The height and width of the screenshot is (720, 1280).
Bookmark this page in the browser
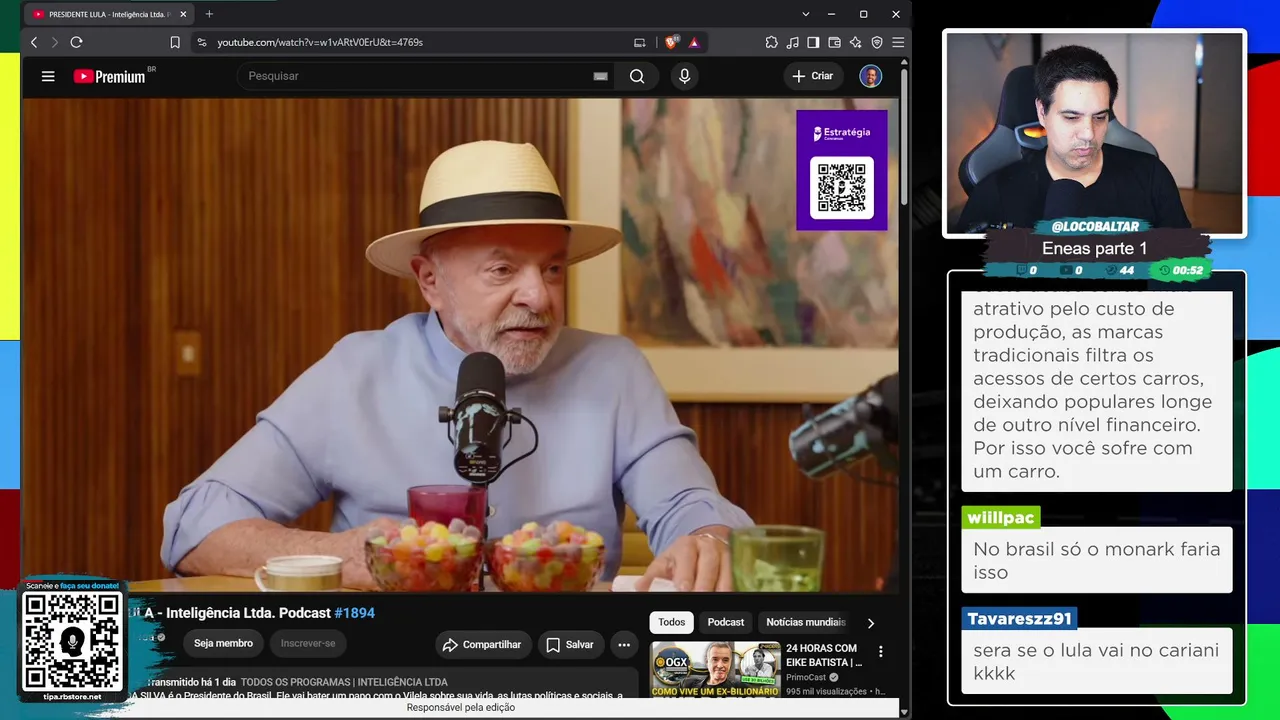click(x=175, y=42)
